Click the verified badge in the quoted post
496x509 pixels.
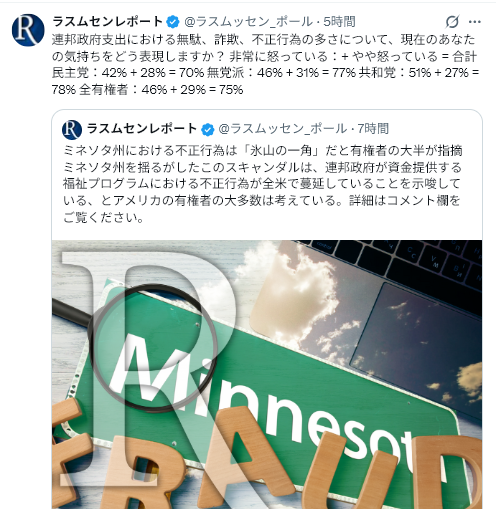207,129
